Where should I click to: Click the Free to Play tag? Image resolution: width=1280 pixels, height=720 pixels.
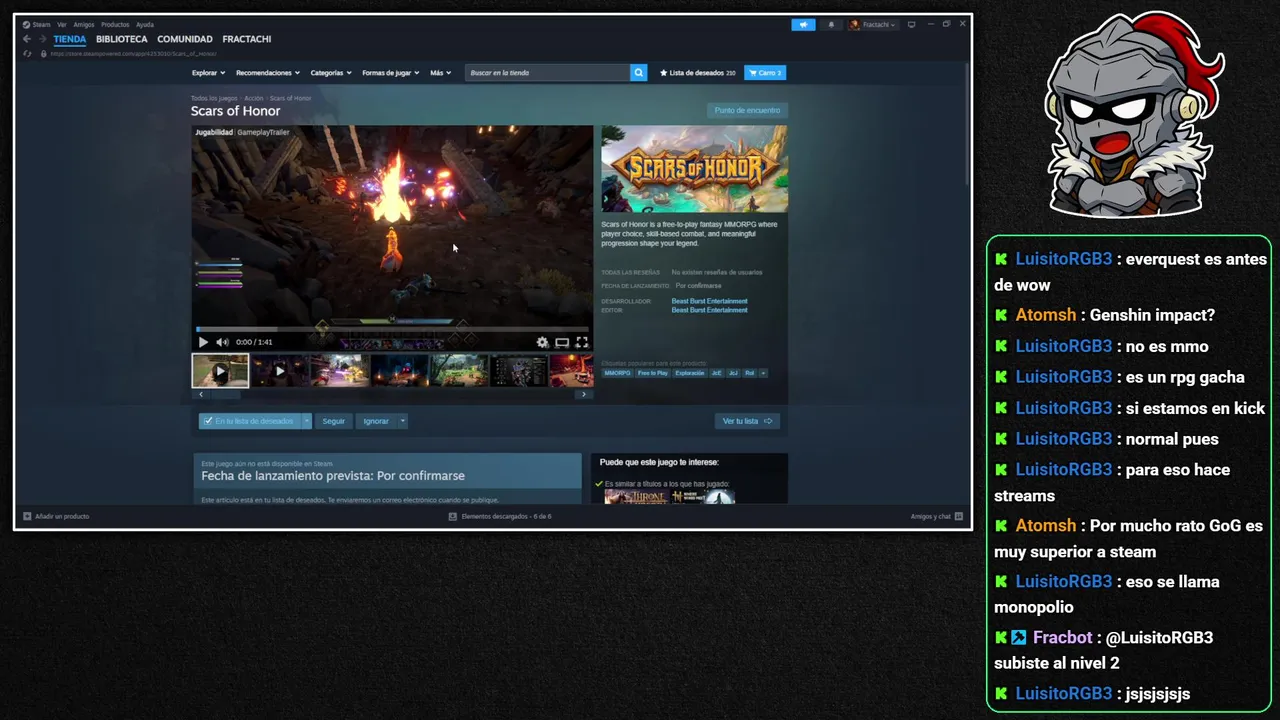(x=653, y=373)
